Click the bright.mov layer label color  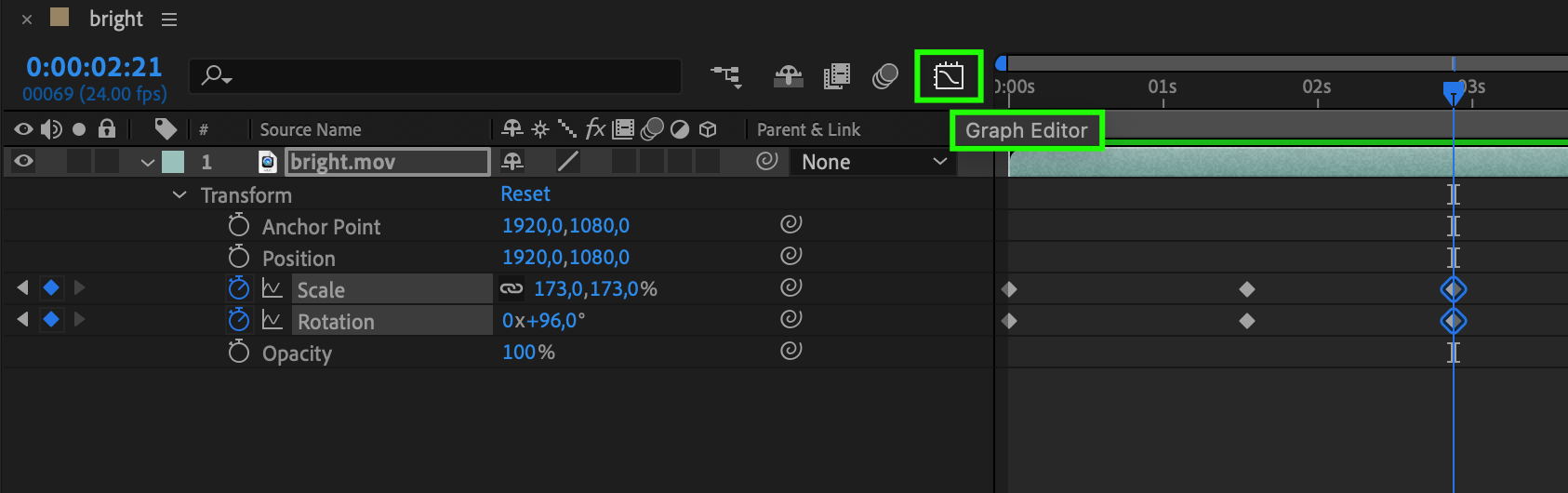(173, 162)
